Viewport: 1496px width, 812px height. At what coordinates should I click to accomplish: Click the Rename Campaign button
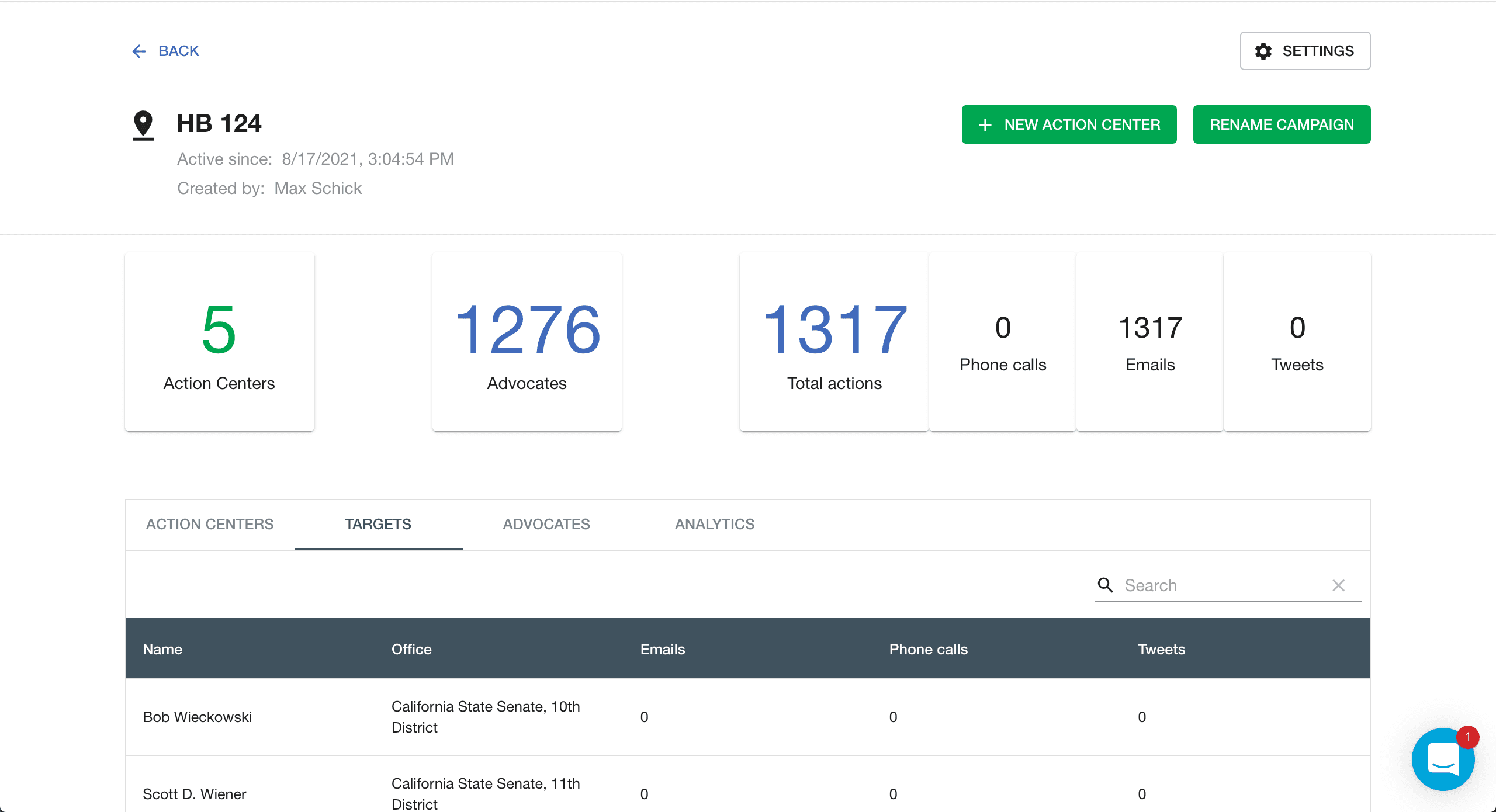pos(1282,124)
